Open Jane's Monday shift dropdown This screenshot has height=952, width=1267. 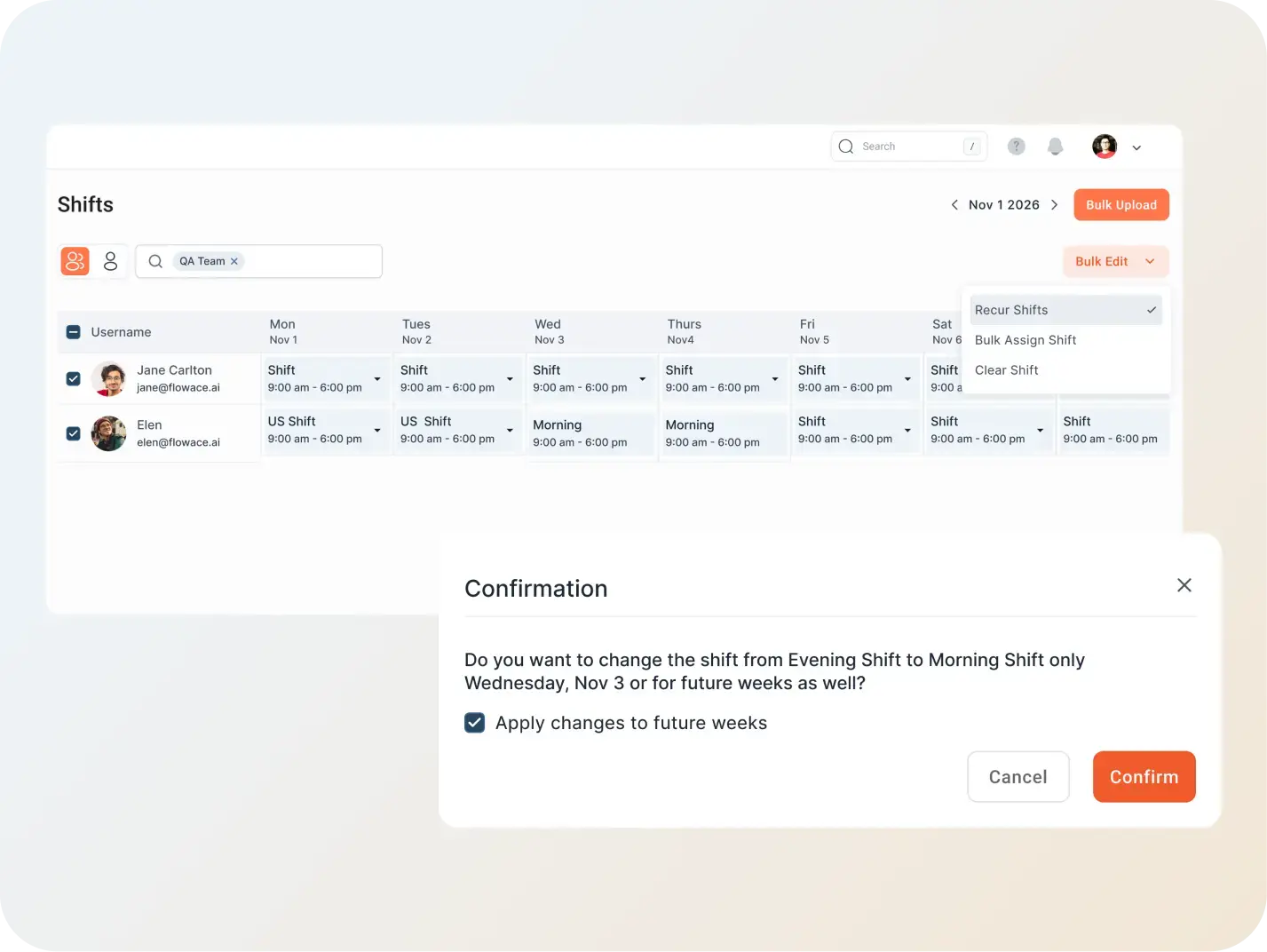tap(377, 379)
